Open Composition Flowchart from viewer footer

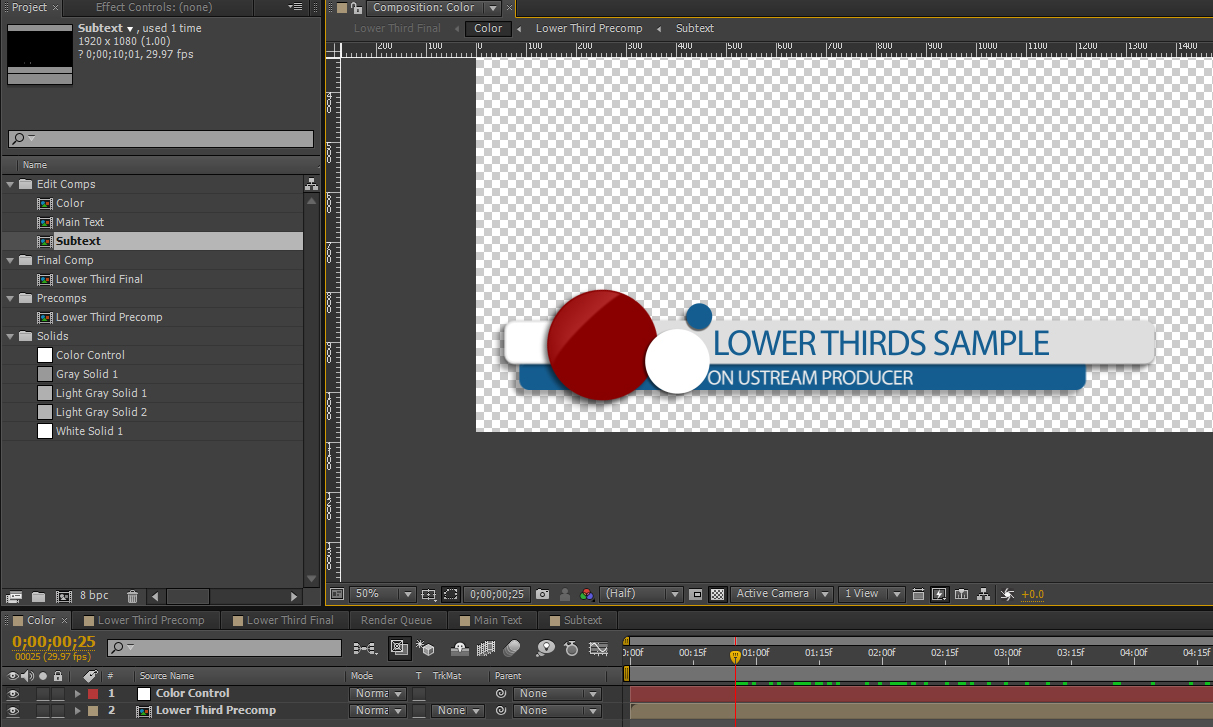coord(984,594)
